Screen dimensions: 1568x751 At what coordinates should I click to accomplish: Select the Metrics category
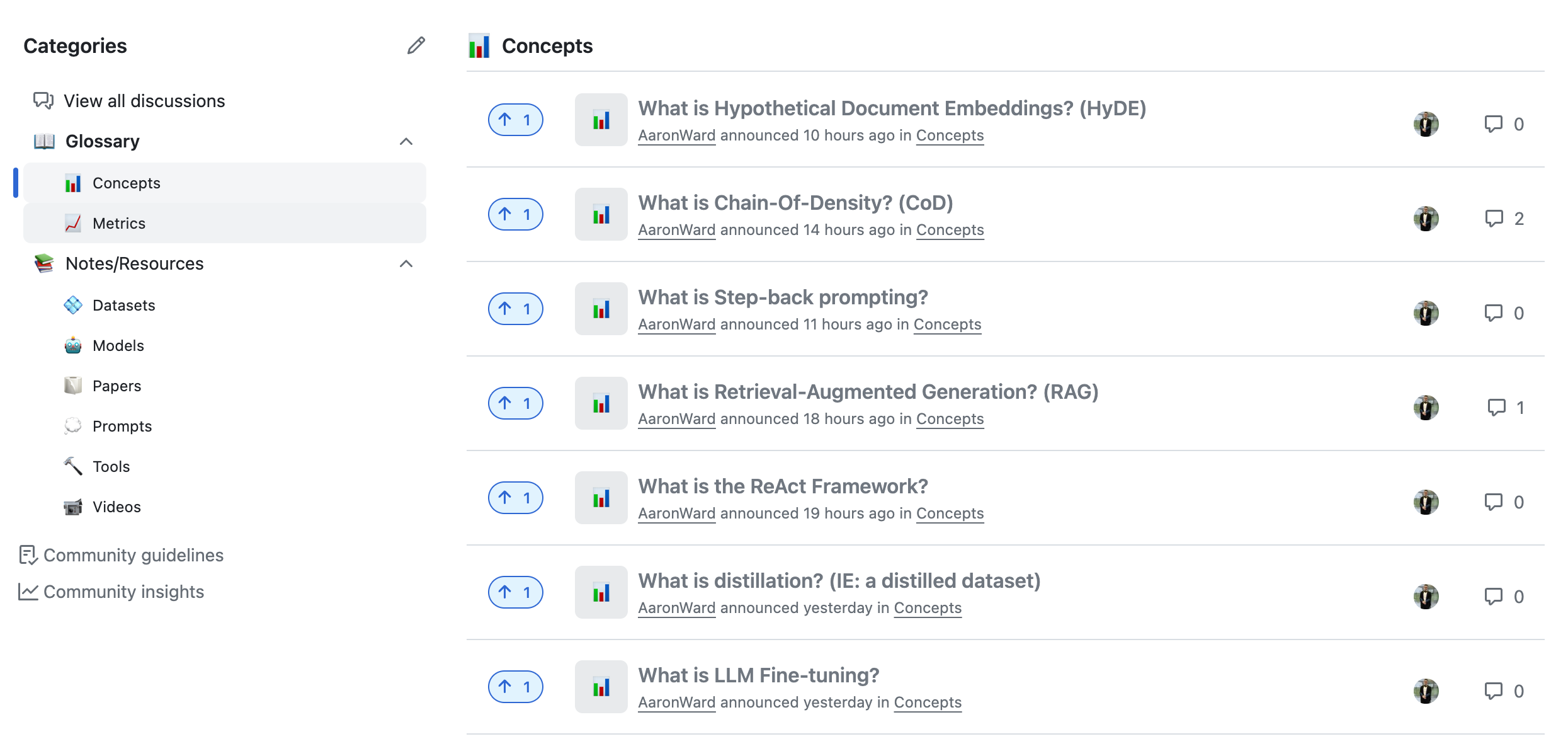click(x=118, y=224)
